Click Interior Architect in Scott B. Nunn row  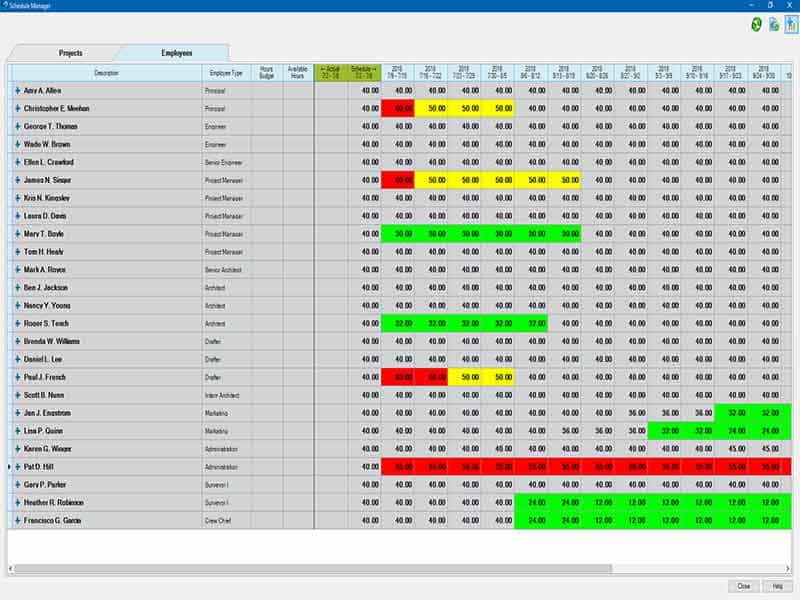(x=222, y=395)
